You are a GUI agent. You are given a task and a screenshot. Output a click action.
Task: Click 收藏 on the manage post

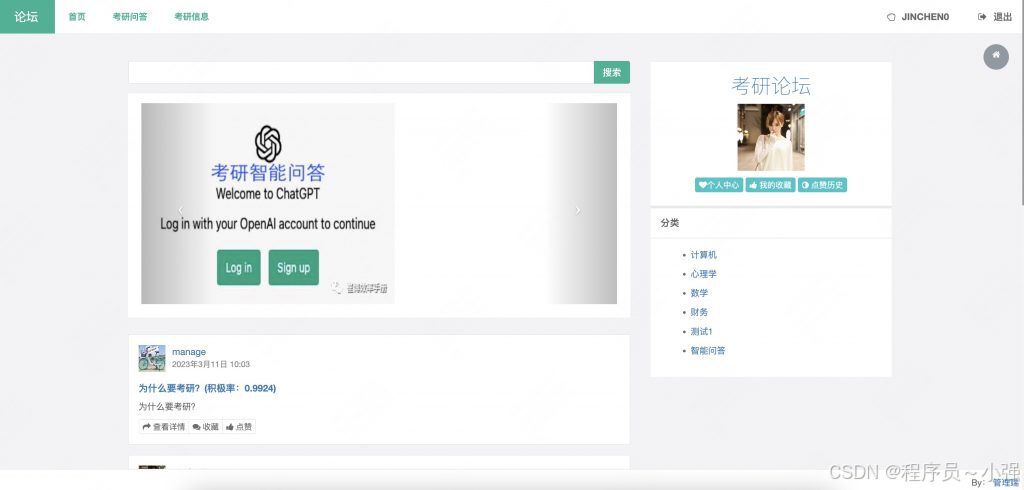point(206,427)
